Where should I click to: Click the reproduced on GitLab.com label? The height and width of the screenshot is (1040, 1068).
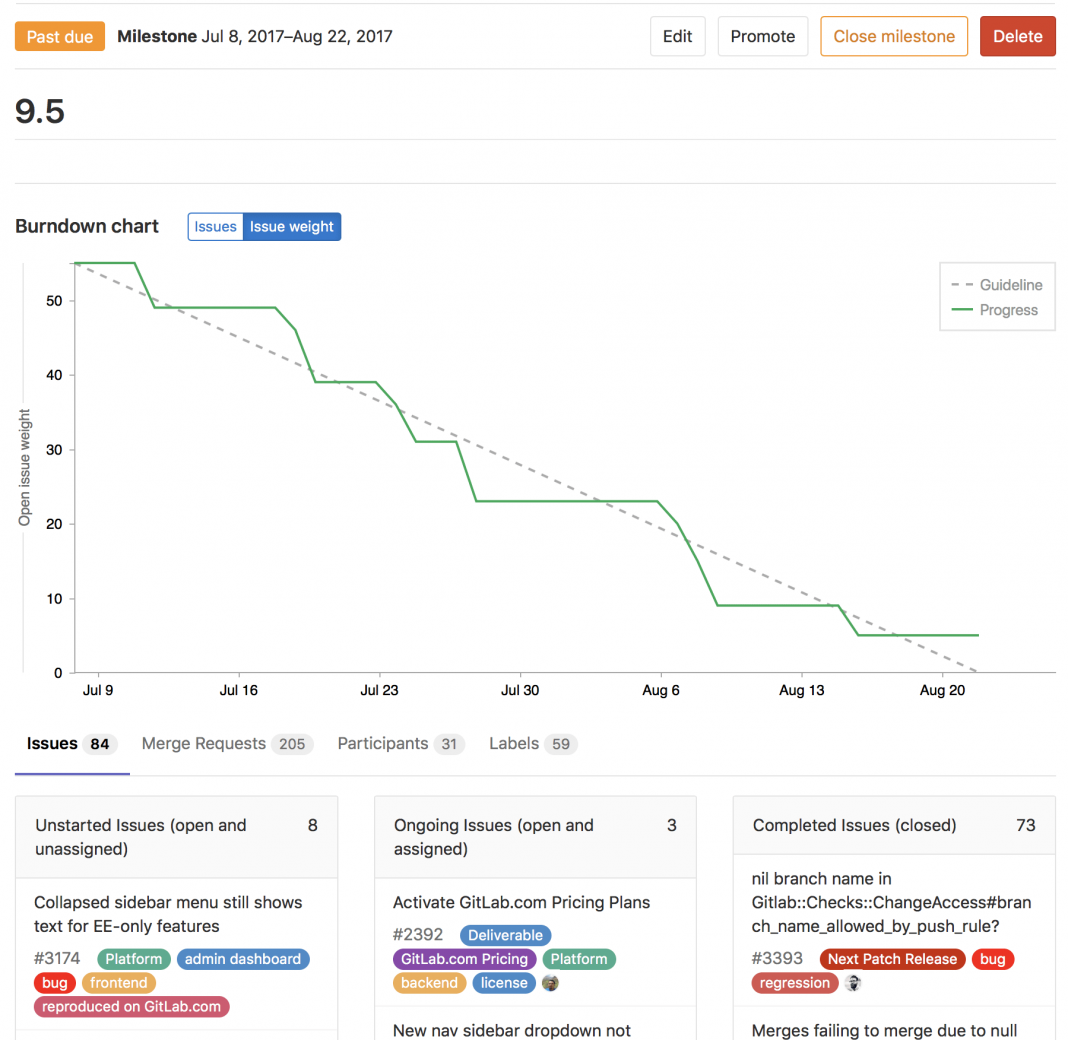(131, 1006)
